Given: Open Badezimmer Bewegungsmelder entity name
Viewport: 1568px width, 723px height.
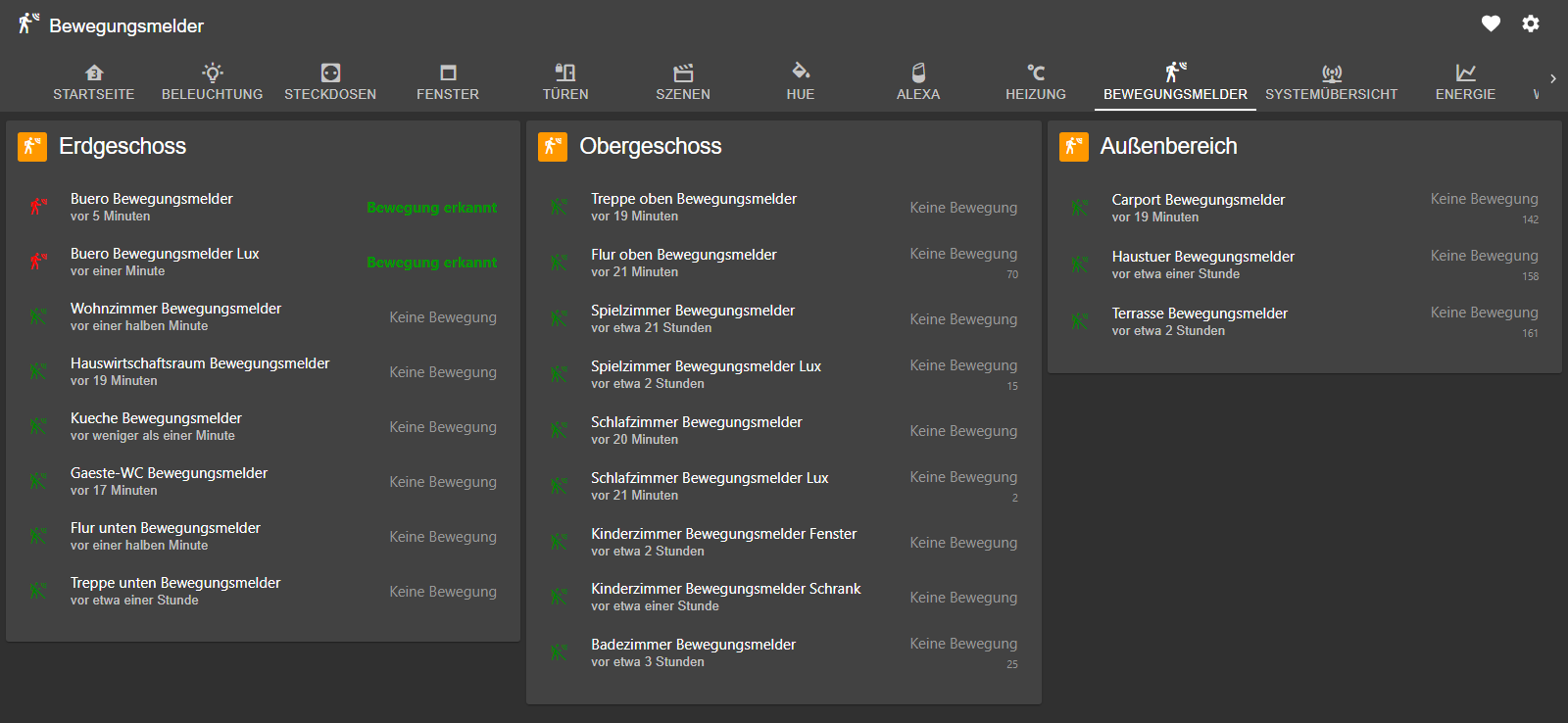Looking at the screenshot, I should click(x=694, y=645).
